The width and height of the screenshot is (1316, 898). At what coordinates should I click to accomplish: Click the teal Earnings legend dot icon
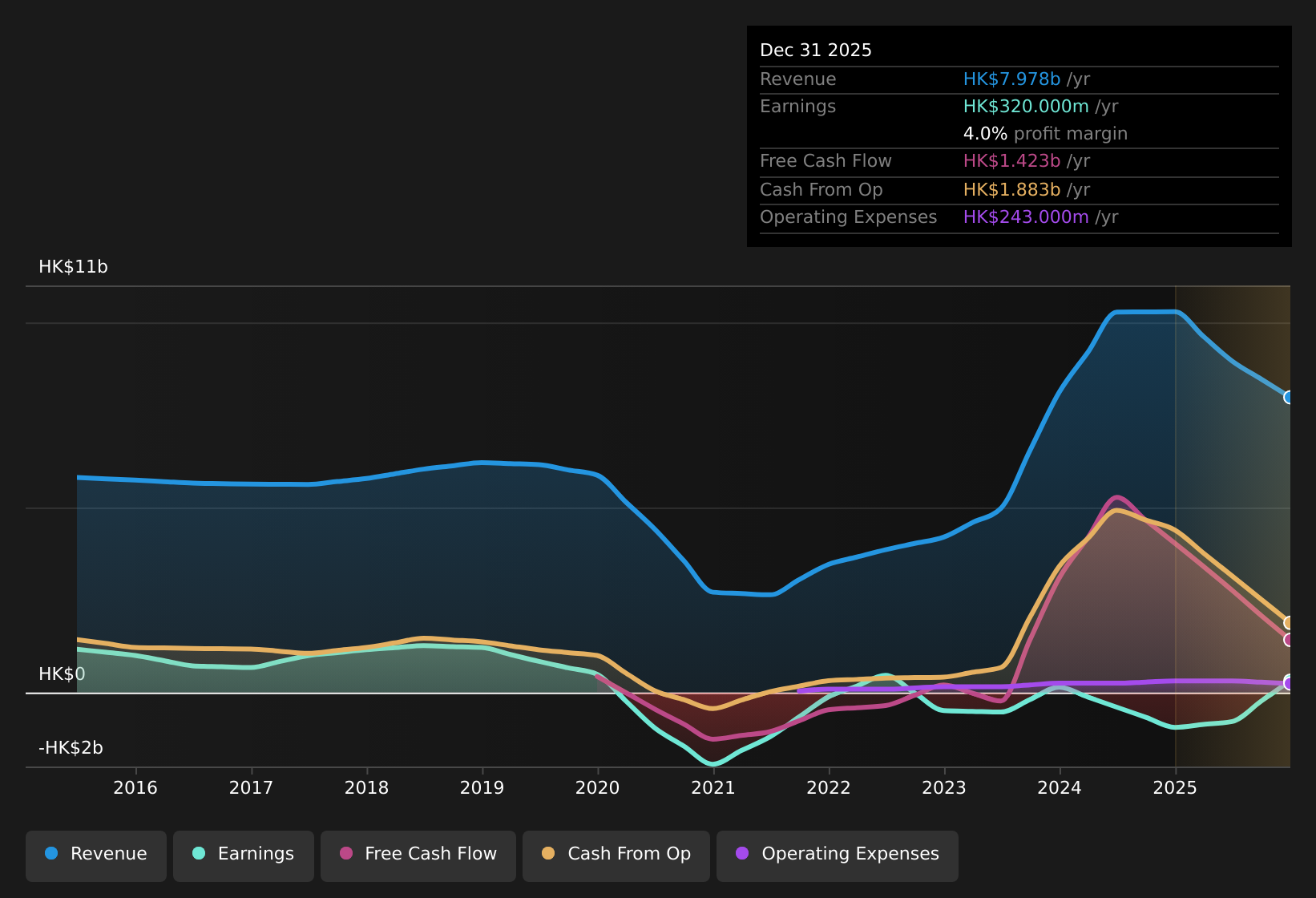click(x=199, y=854)
